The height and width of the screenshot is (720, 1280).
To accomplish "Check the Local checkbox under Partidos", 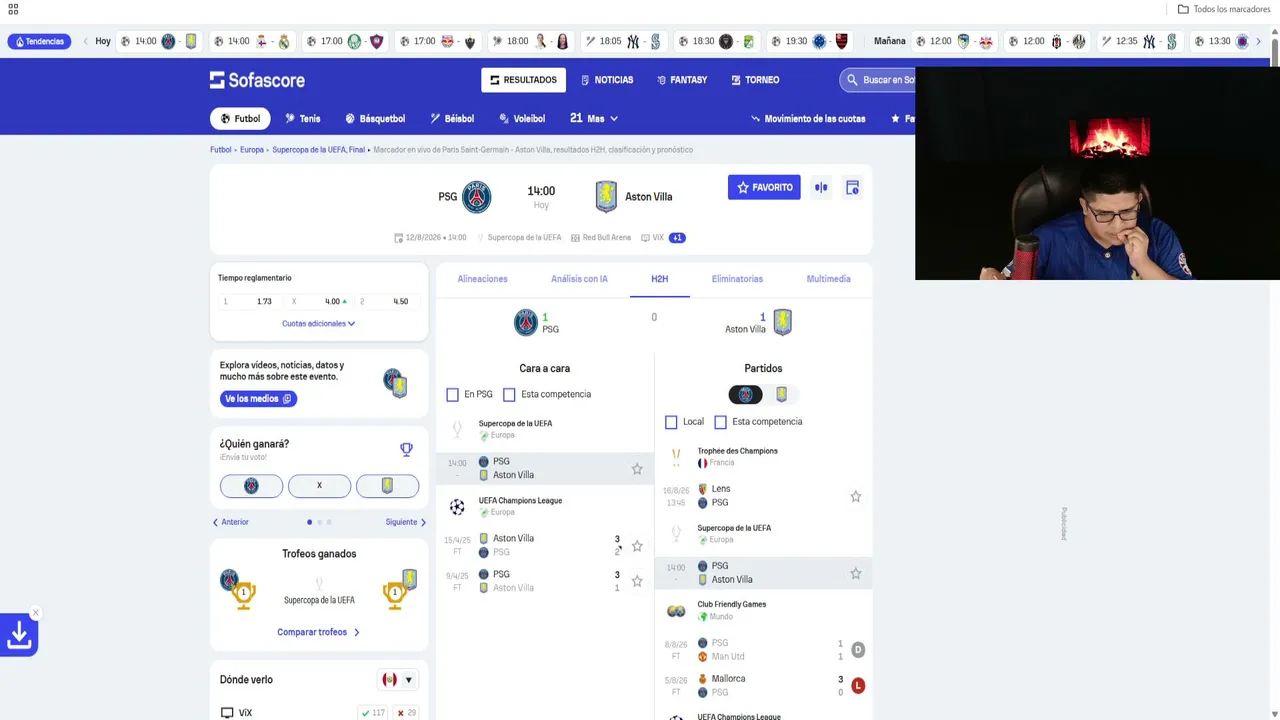I will tap(671, 422).
